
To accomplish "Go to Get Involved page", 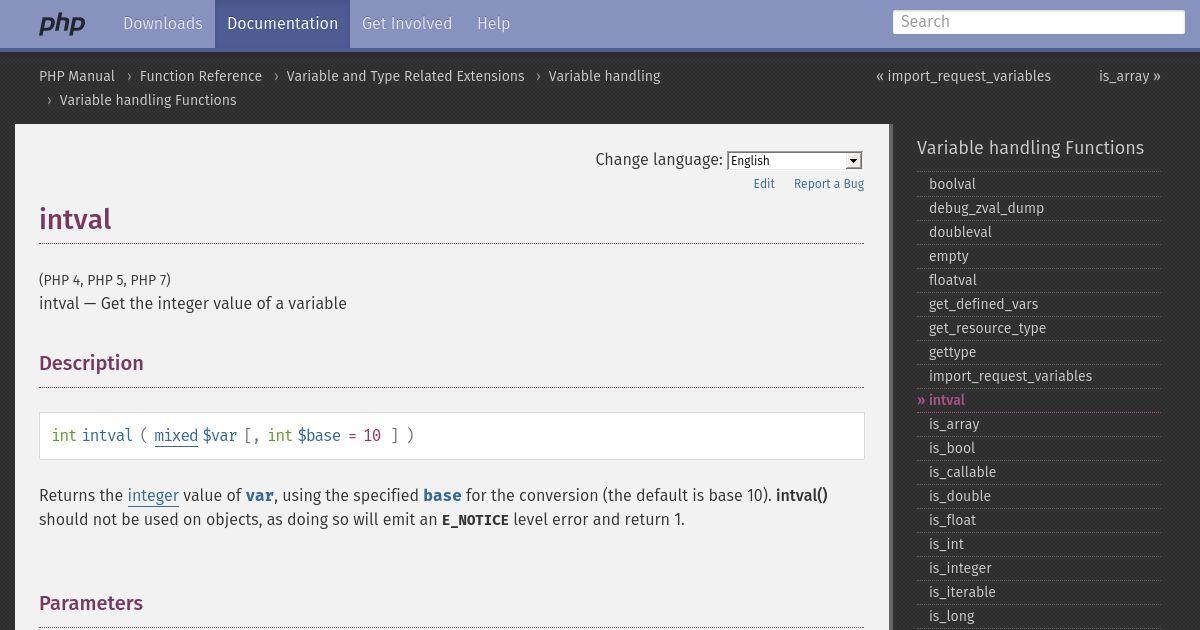I will pos(407,24).
